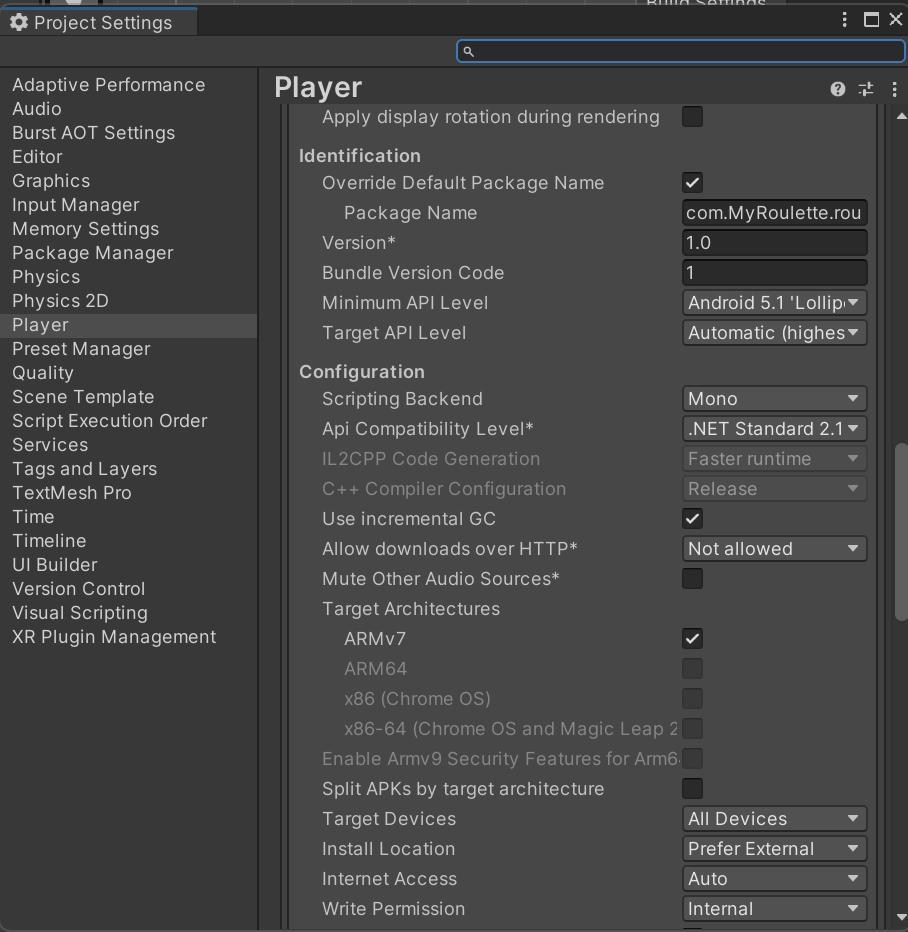Open XR Plugin Management settings
The width and height of the screenshot is (908, 932).
point(114,637)
